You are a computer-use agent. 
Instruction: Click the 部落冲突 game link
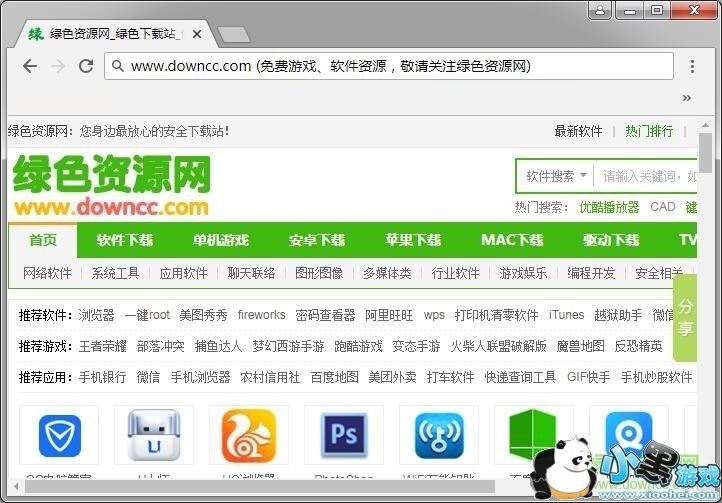click(161, 346)
